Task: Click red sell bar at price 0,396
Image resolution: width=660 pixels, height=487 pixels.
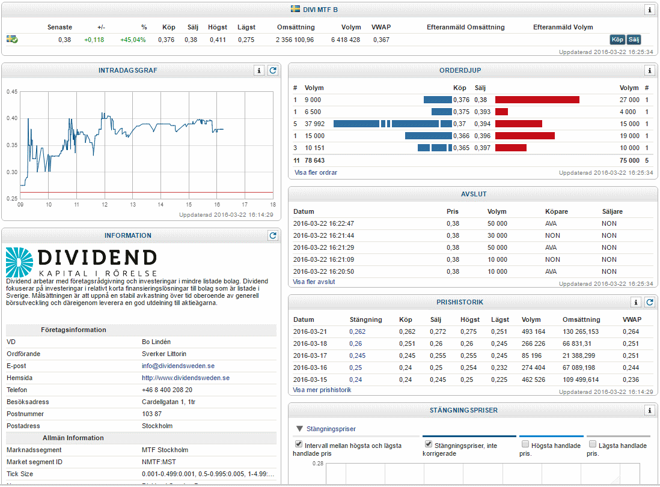Action: [x=525, y=136]
